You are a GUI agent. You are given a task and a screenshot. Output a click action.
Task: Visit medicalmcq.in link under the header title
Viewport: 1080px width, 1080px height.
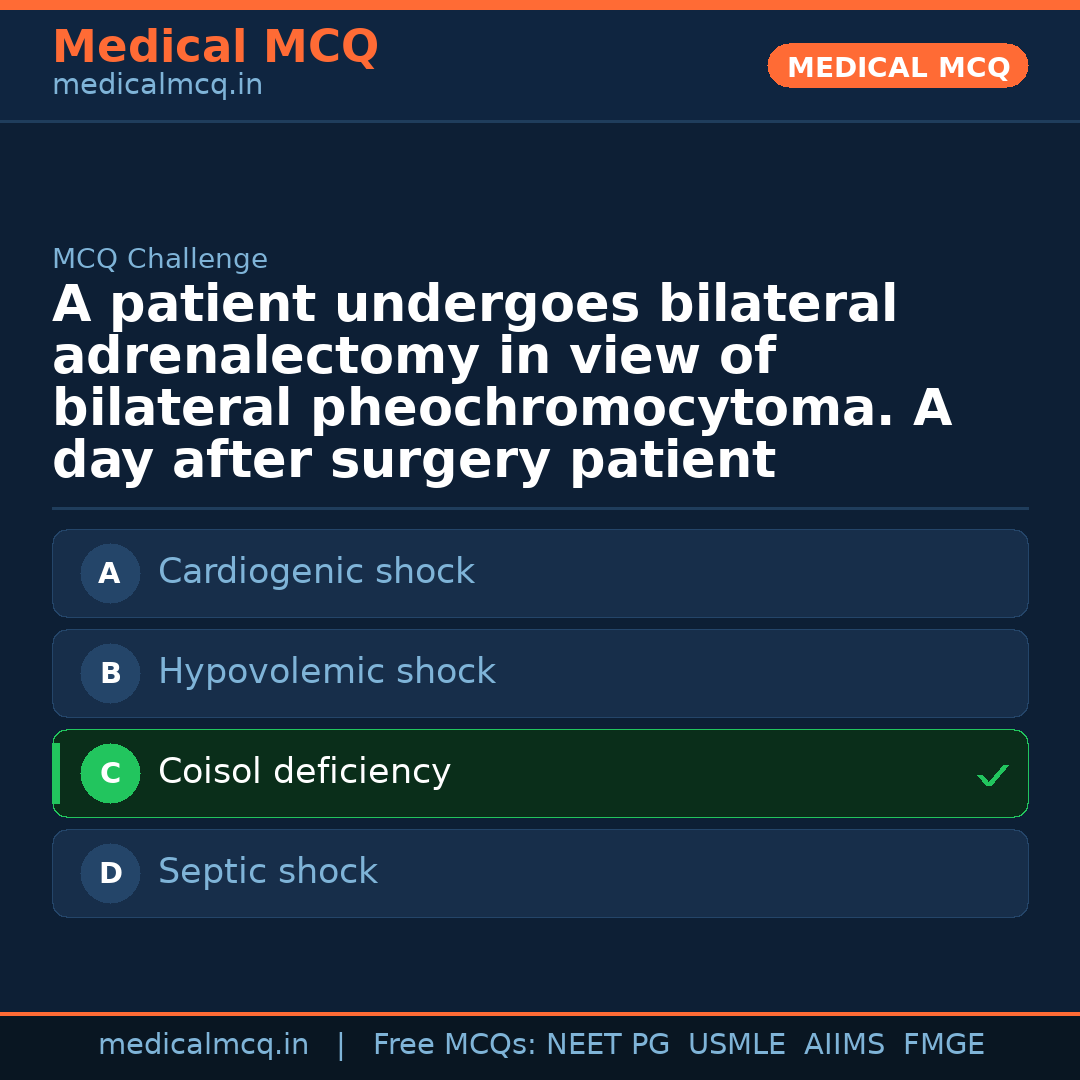(x=157, y=86)
